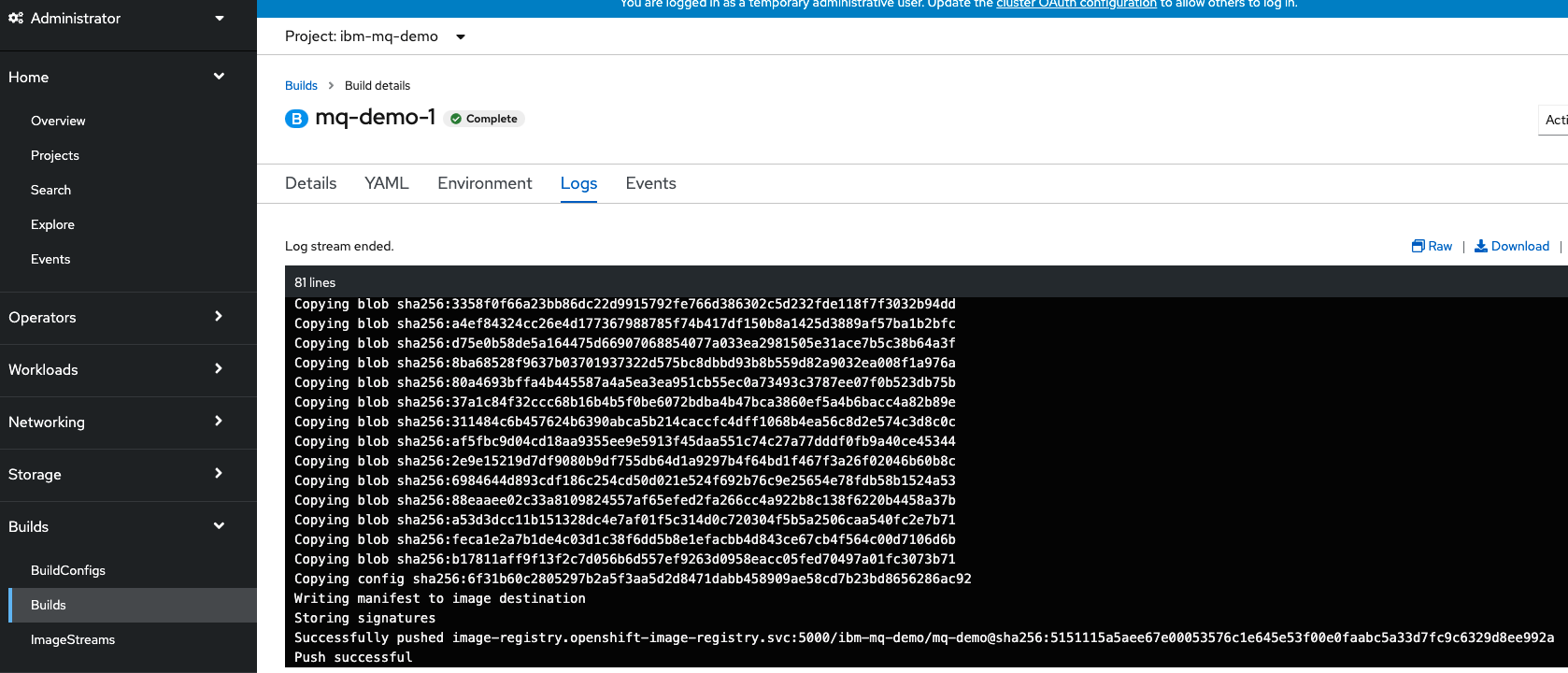Click the Administrator perspective gear icon

[16, 18]
